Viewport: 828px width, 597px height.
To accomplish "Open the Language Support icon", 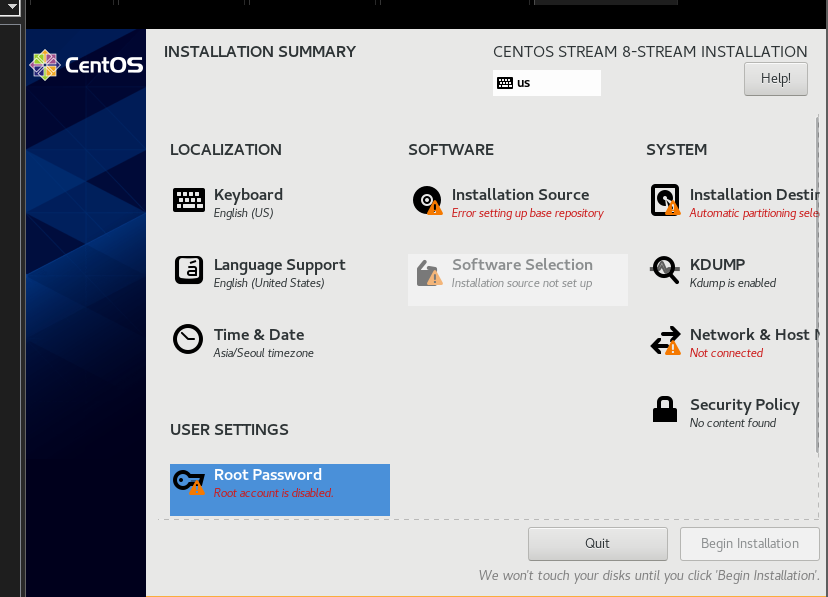I will pos(189,270).
